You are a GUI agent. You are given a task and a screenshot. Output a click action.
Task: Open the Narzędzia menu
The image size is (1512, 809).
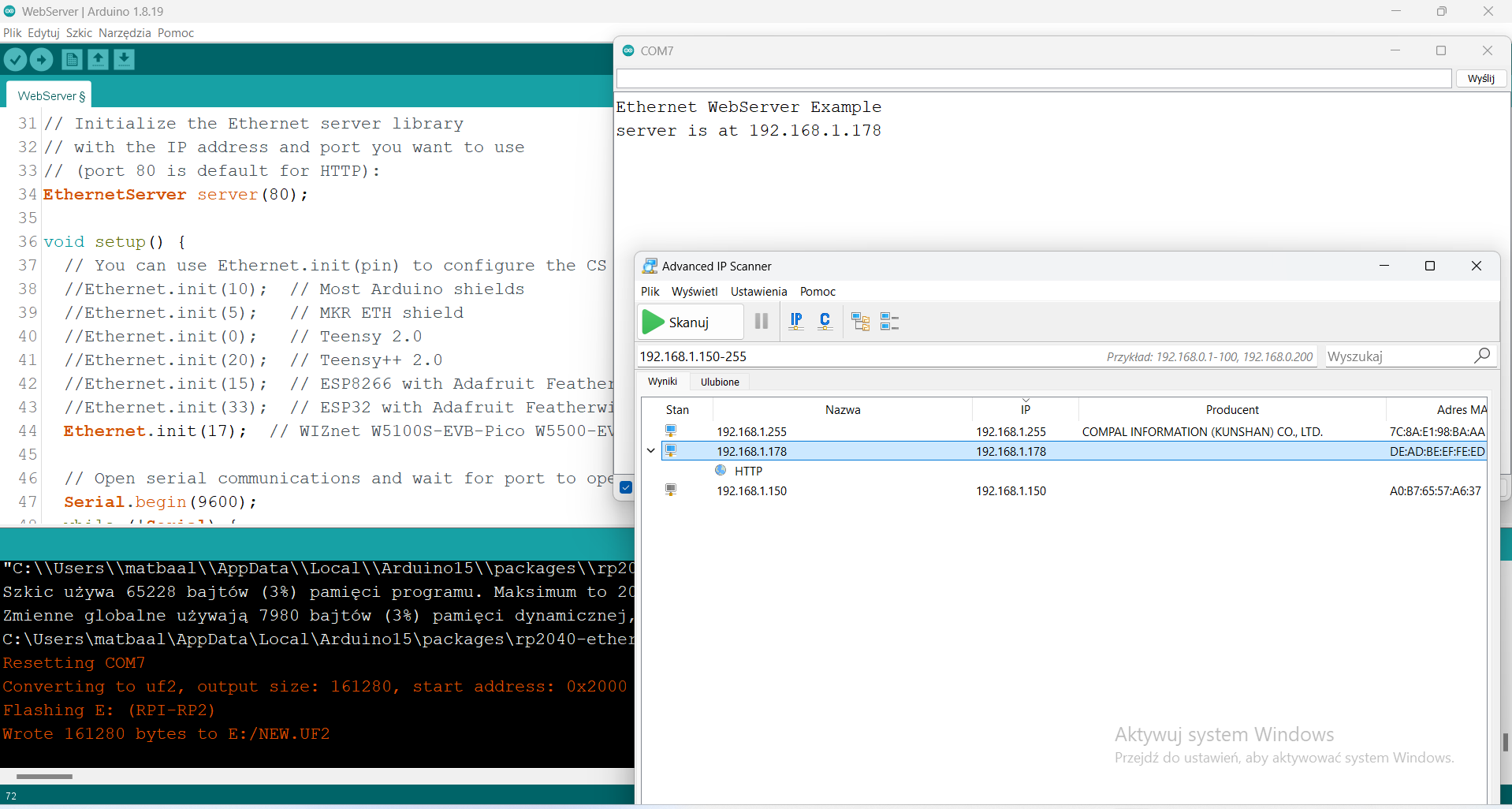(x=125, y=32)
